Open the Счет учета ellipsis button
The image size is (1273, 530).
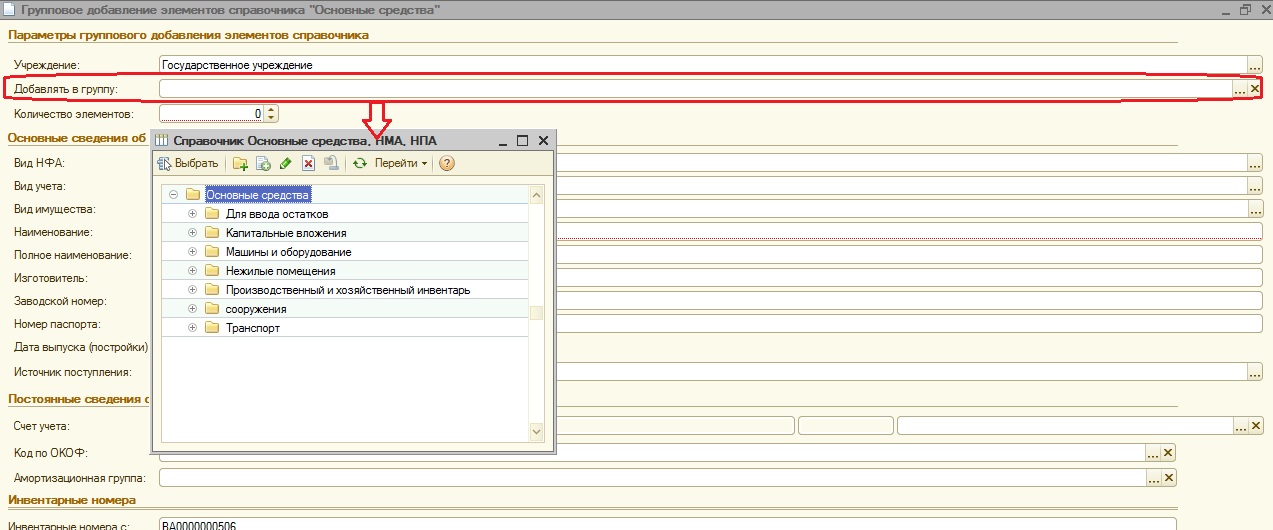click(x=1239, y=426)
